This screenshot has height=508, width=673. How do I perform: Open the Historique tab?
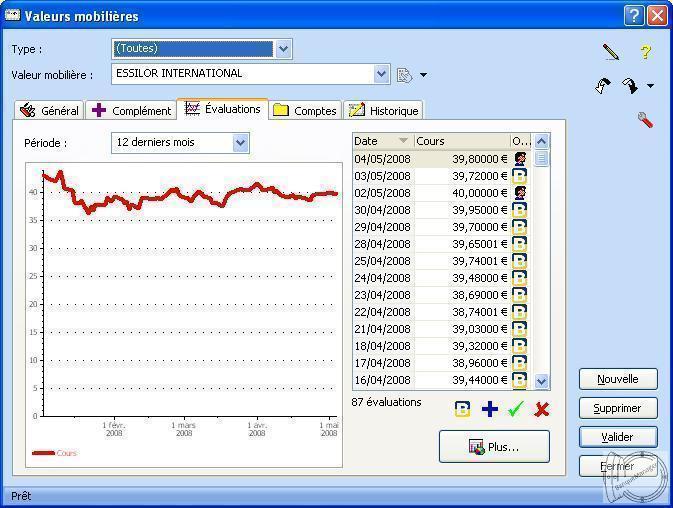pyautogui.click(x=384, y=111)
